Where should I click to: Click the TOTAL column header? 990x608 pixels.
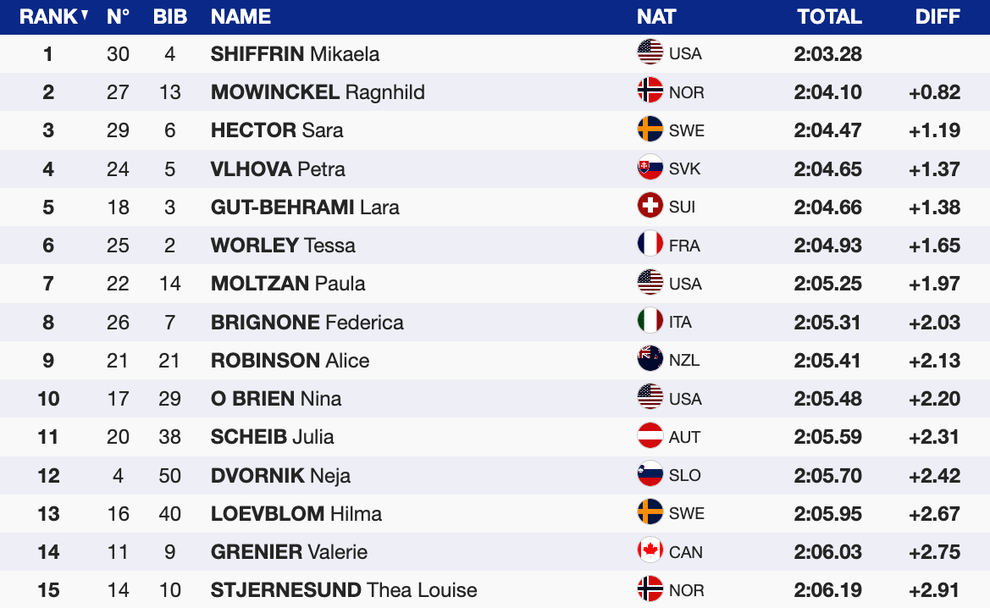829,17
